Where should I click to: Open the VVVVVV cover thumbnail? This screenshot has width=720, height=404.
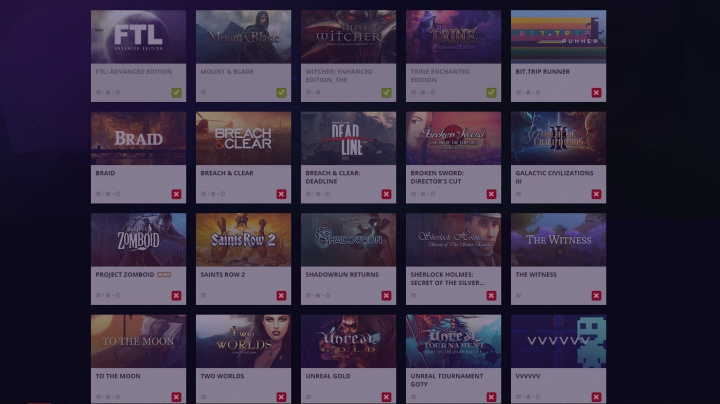(x=558, y=341)
